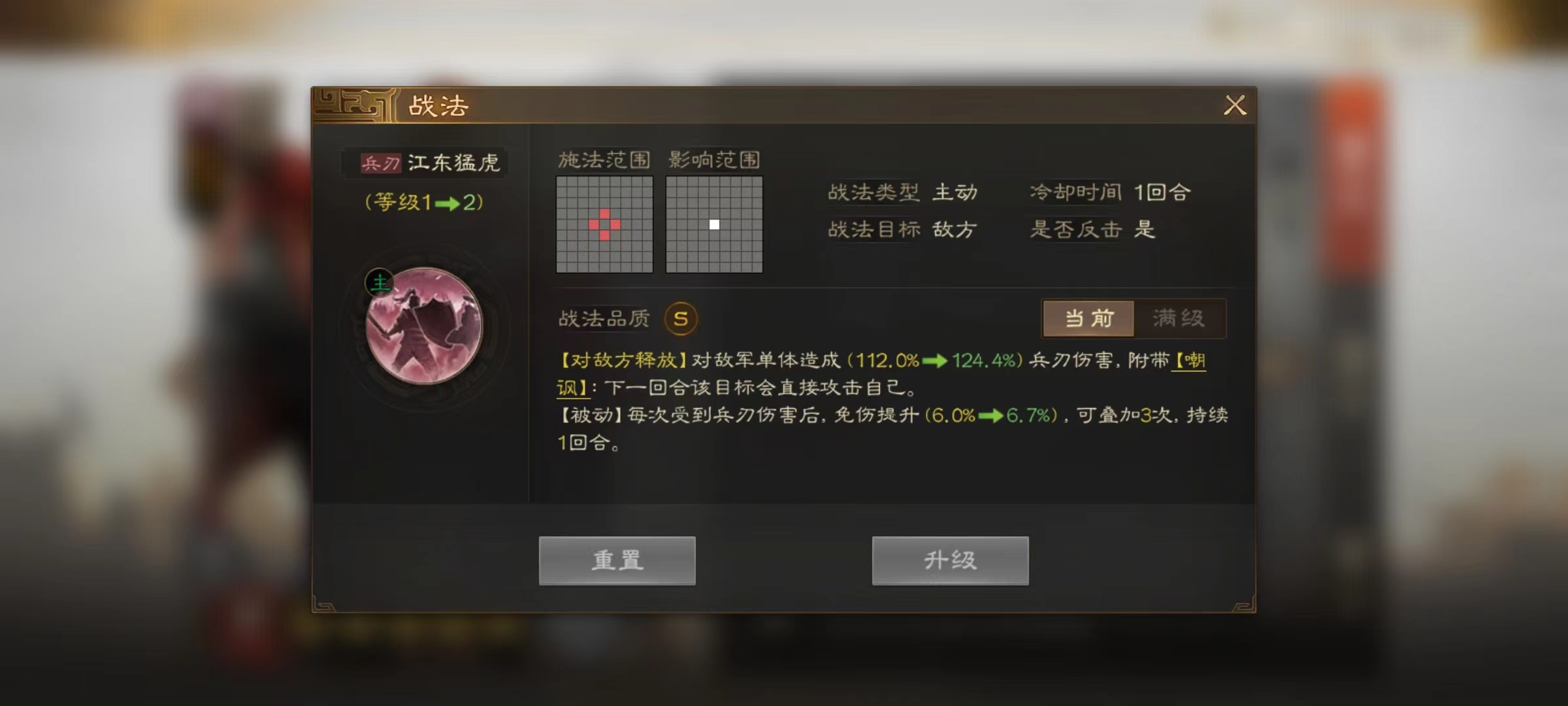Click the 施法范围 label heading
Viewport: 1568px width, 706px height.
pos(604,160)
